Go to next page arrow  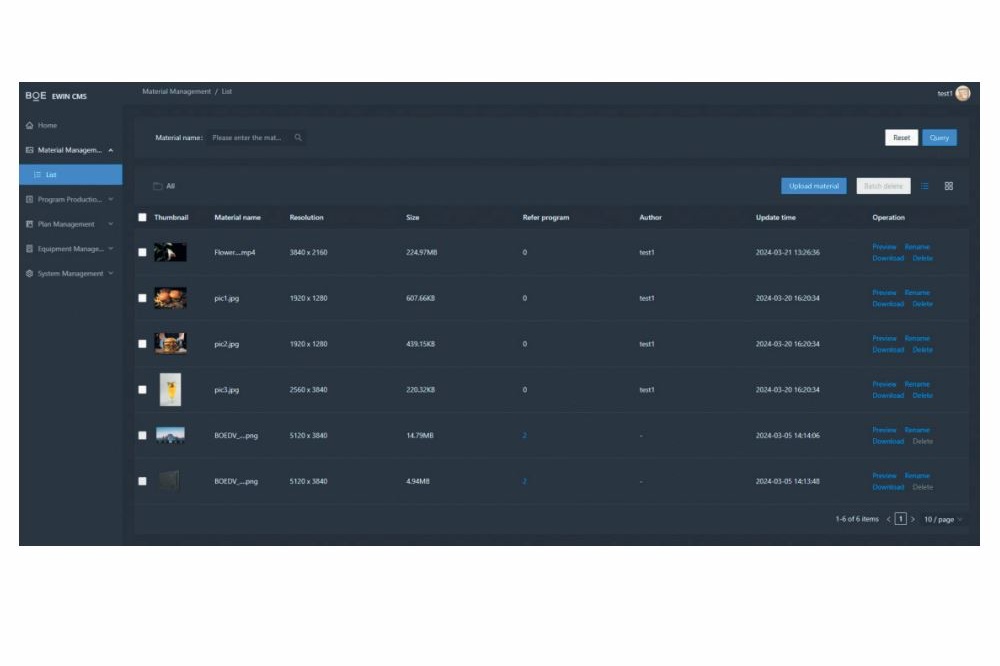pos(913,519)
